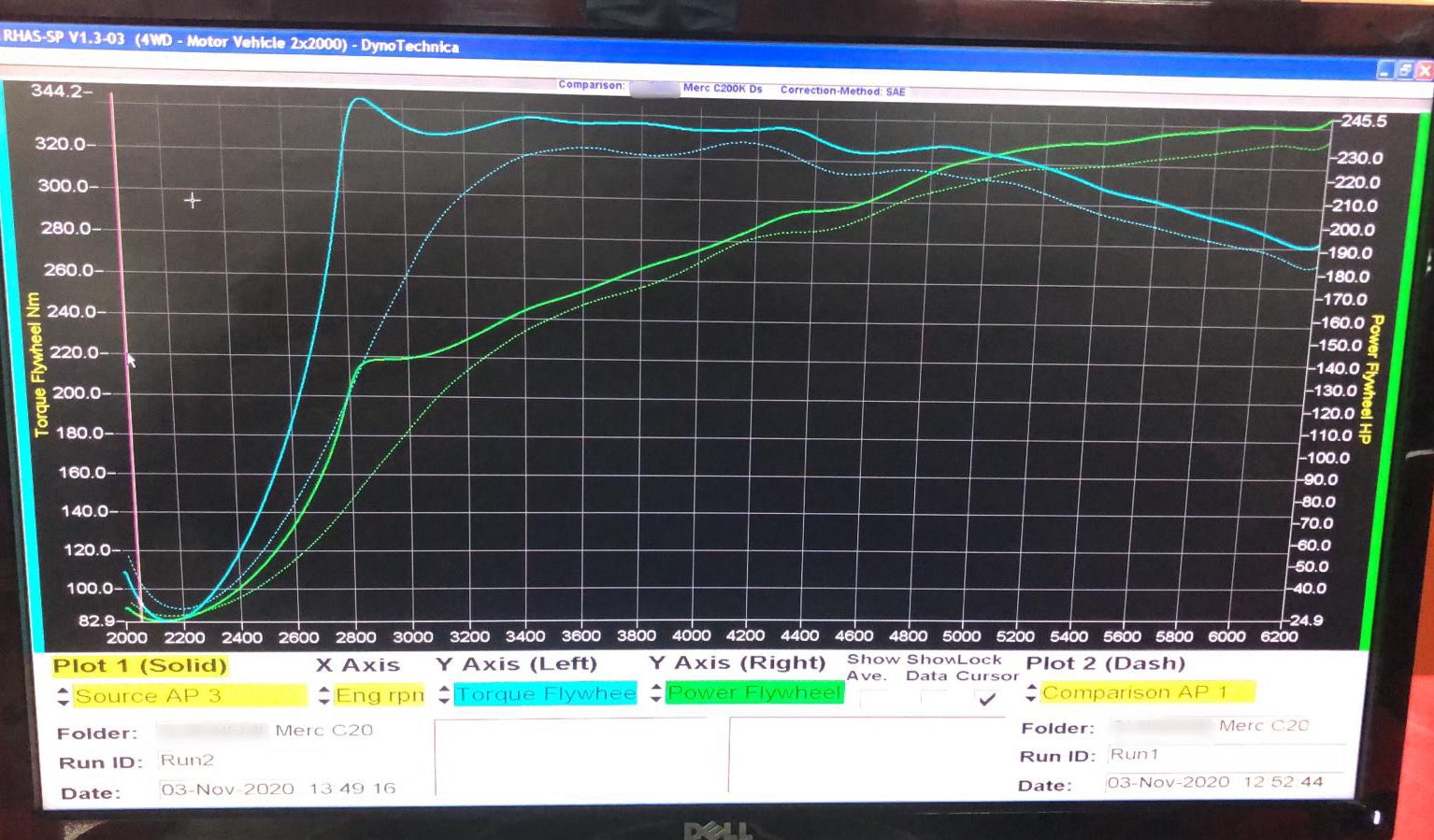Click the 24.9 minimum power axis value

pyautogui.click(x=1308, y=620)
